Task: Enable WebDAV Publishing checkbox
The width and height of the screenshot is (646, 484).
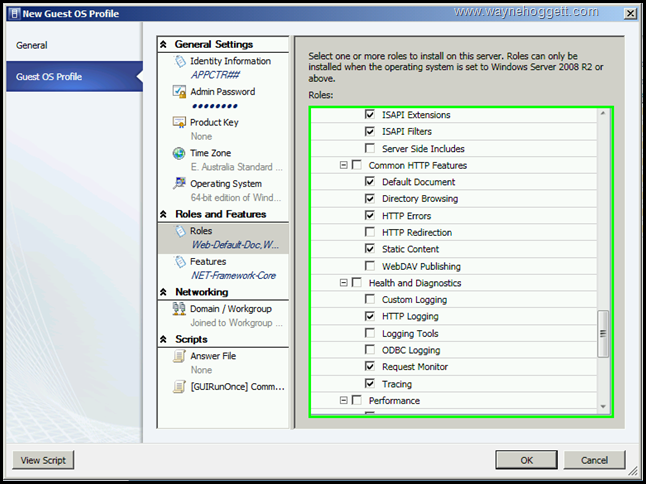Action: pos(370,266)
